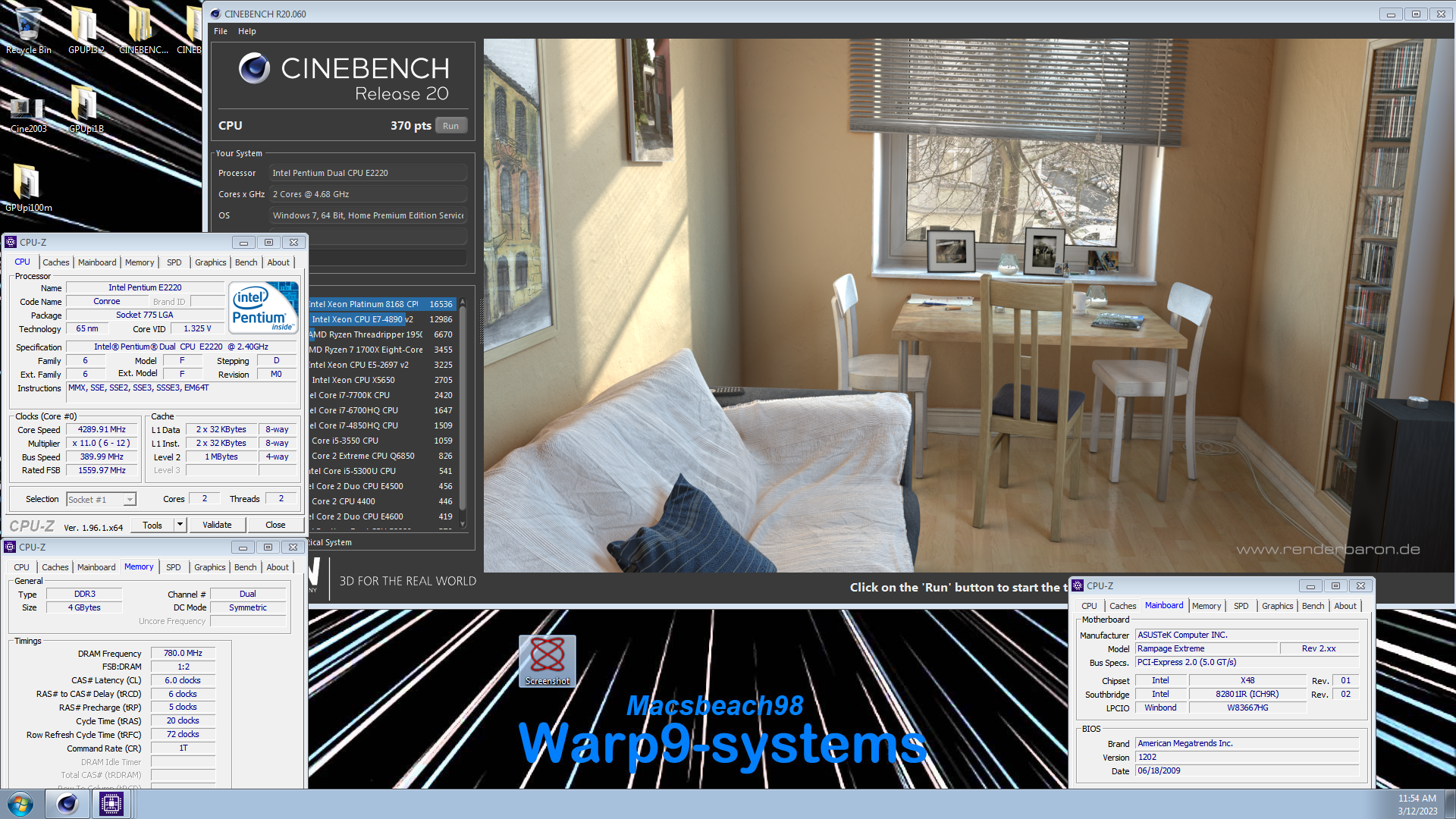Click the Rampage Extreme model field
Screen dimensions: 1456x819
(x=1207, y=648)
